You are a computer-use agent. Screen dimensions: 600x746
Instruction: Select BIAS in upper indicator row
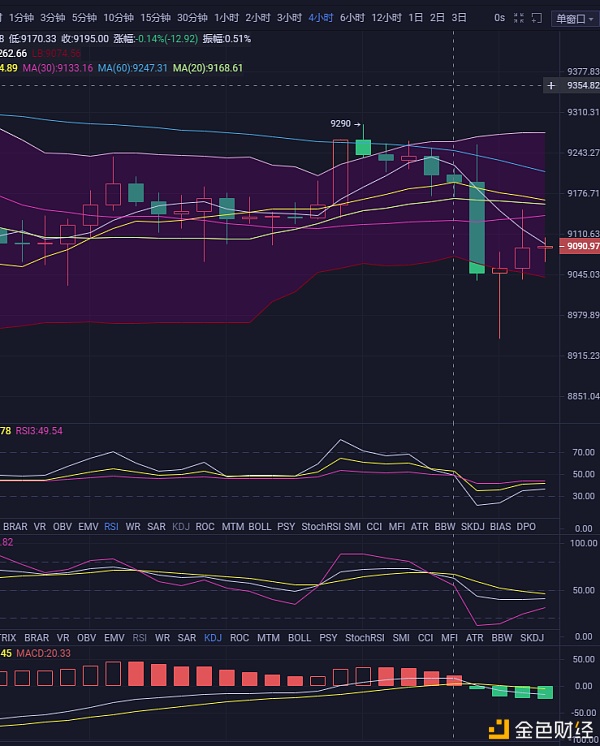[x=501, y=527]
